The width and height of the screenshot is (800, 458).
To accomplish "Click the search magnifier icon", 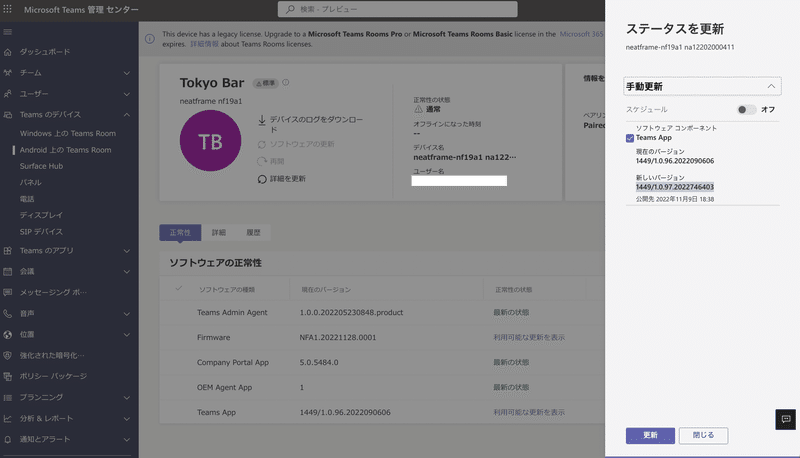I will pyautogui.click(x=290, y=9).
